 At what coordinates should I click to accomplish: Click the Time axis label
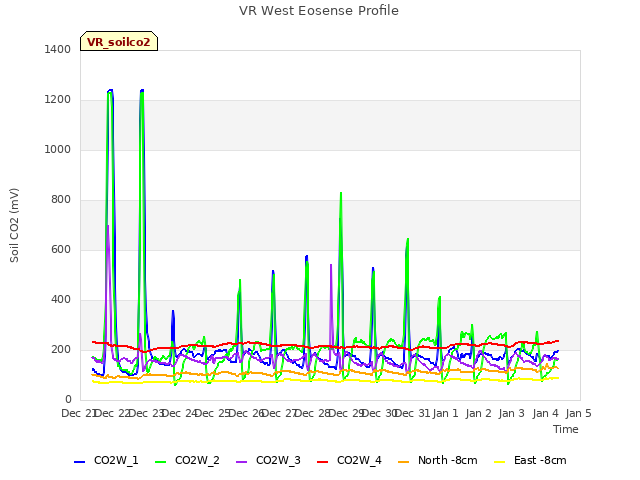click(x=566, y=429)
